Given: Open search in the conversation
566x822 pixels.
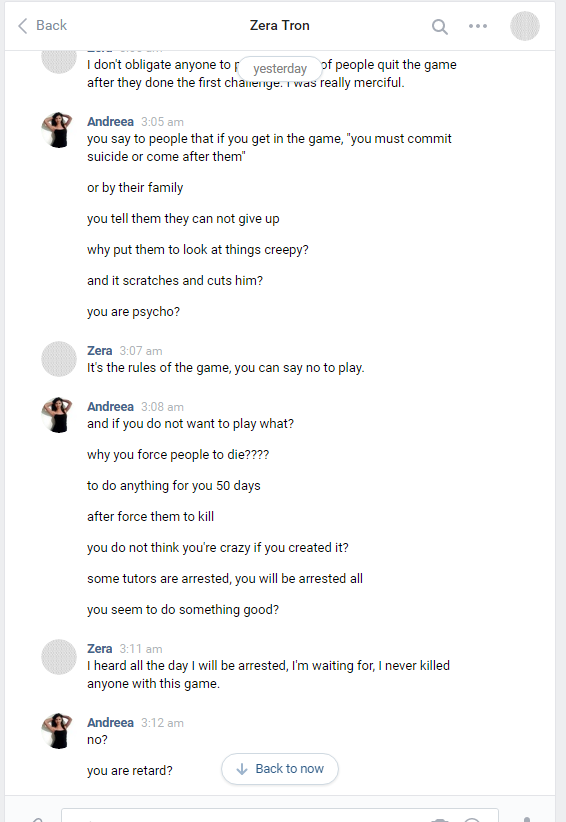Looking at the screenshot, I should click(x=440, y=26).
